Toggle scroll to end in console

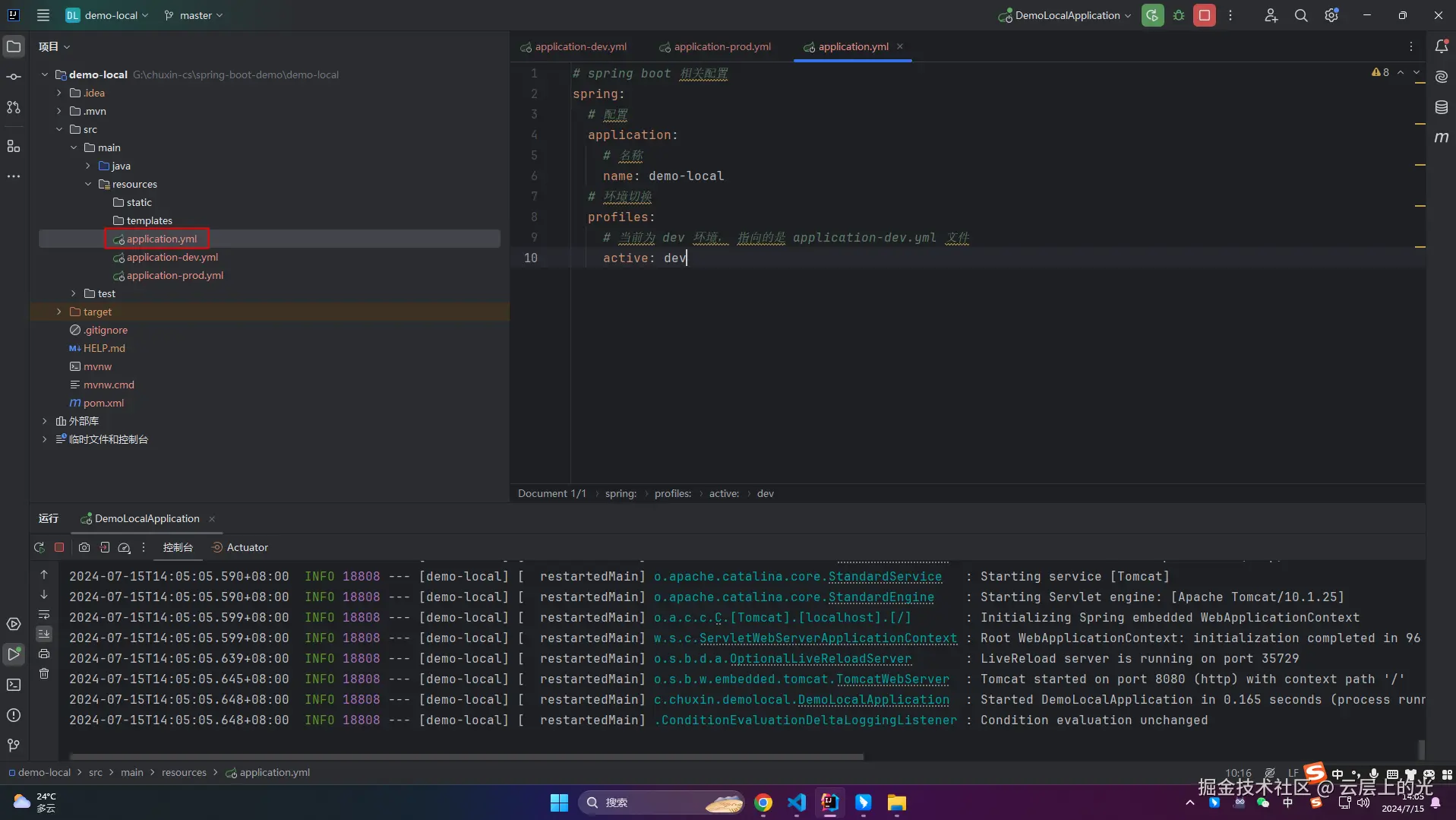(44, 634)
